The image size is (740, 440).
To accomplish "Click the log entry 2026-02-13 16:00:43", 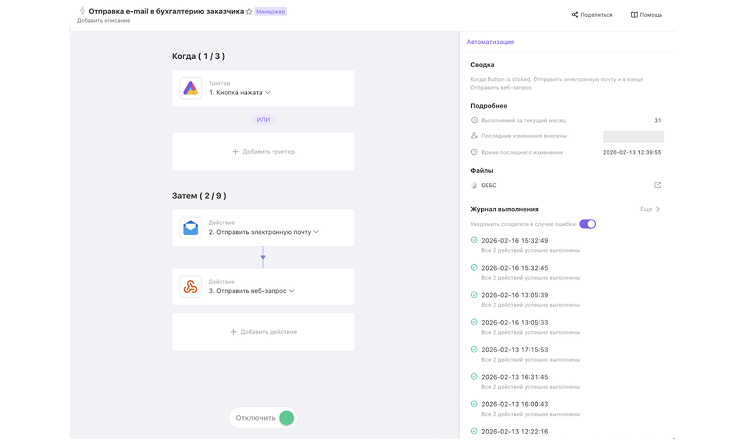I will click(x=514, y=404).
